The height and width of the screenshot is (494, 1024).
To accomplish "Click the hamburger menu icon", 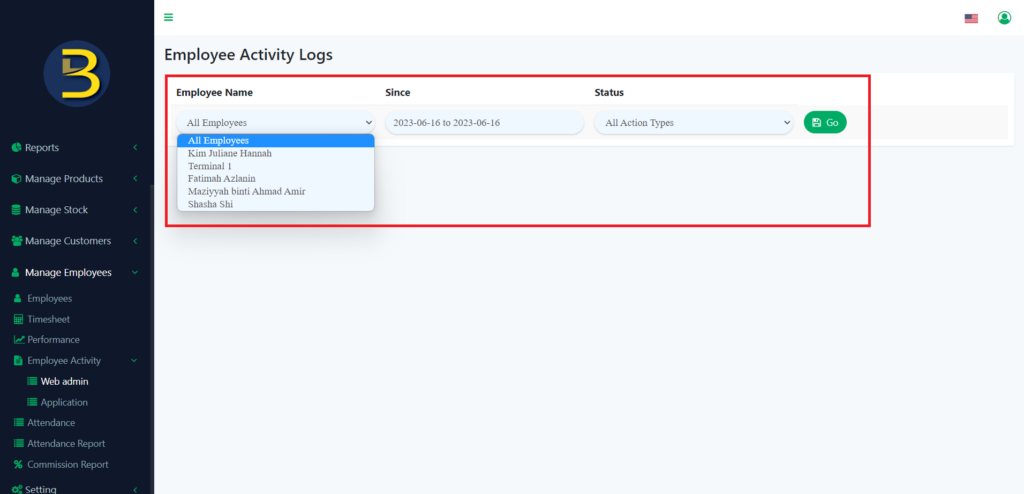I will pyautogui.click(x=169, y=17).
